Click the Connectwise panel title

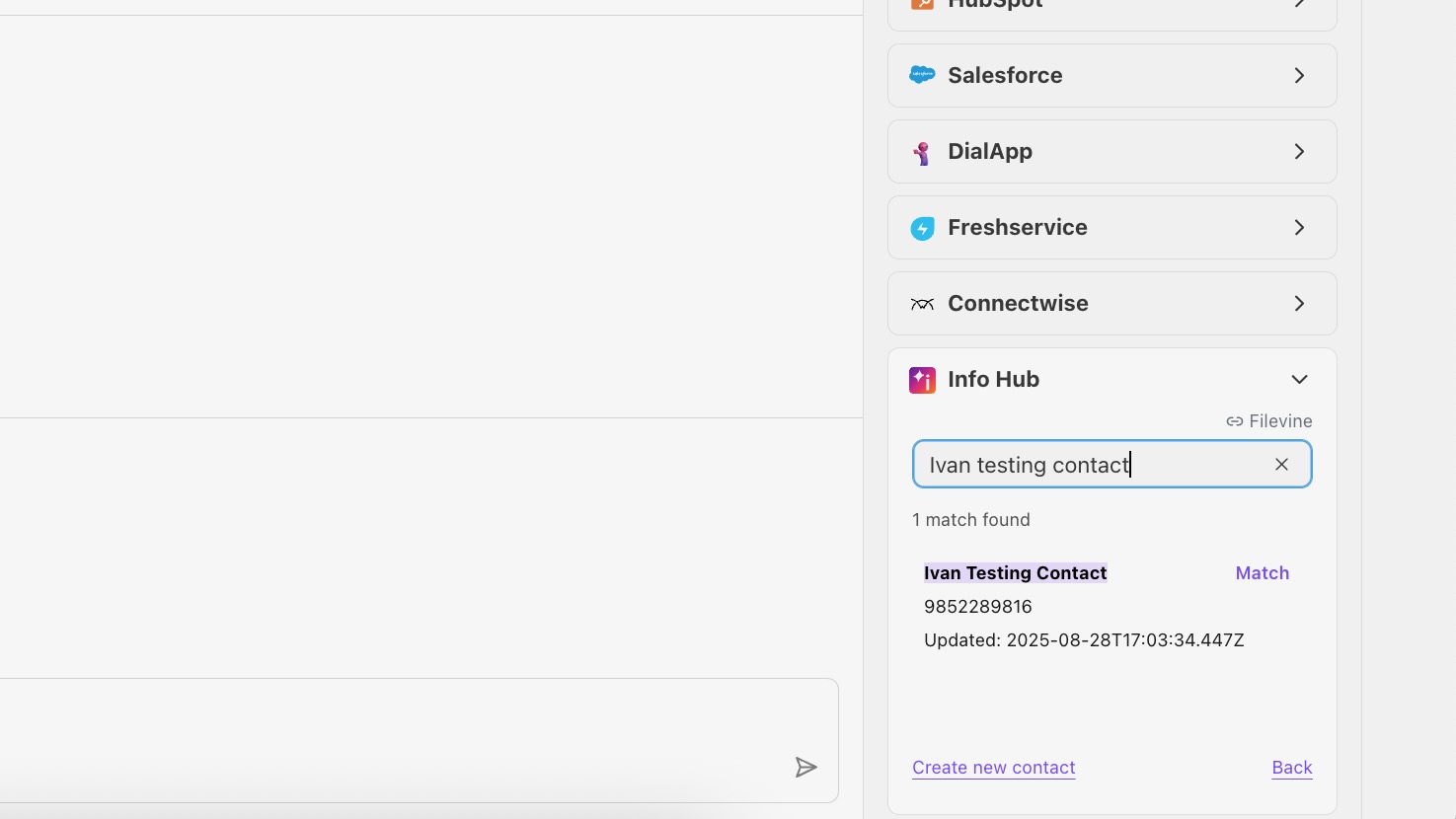[x=1018, y=304]
